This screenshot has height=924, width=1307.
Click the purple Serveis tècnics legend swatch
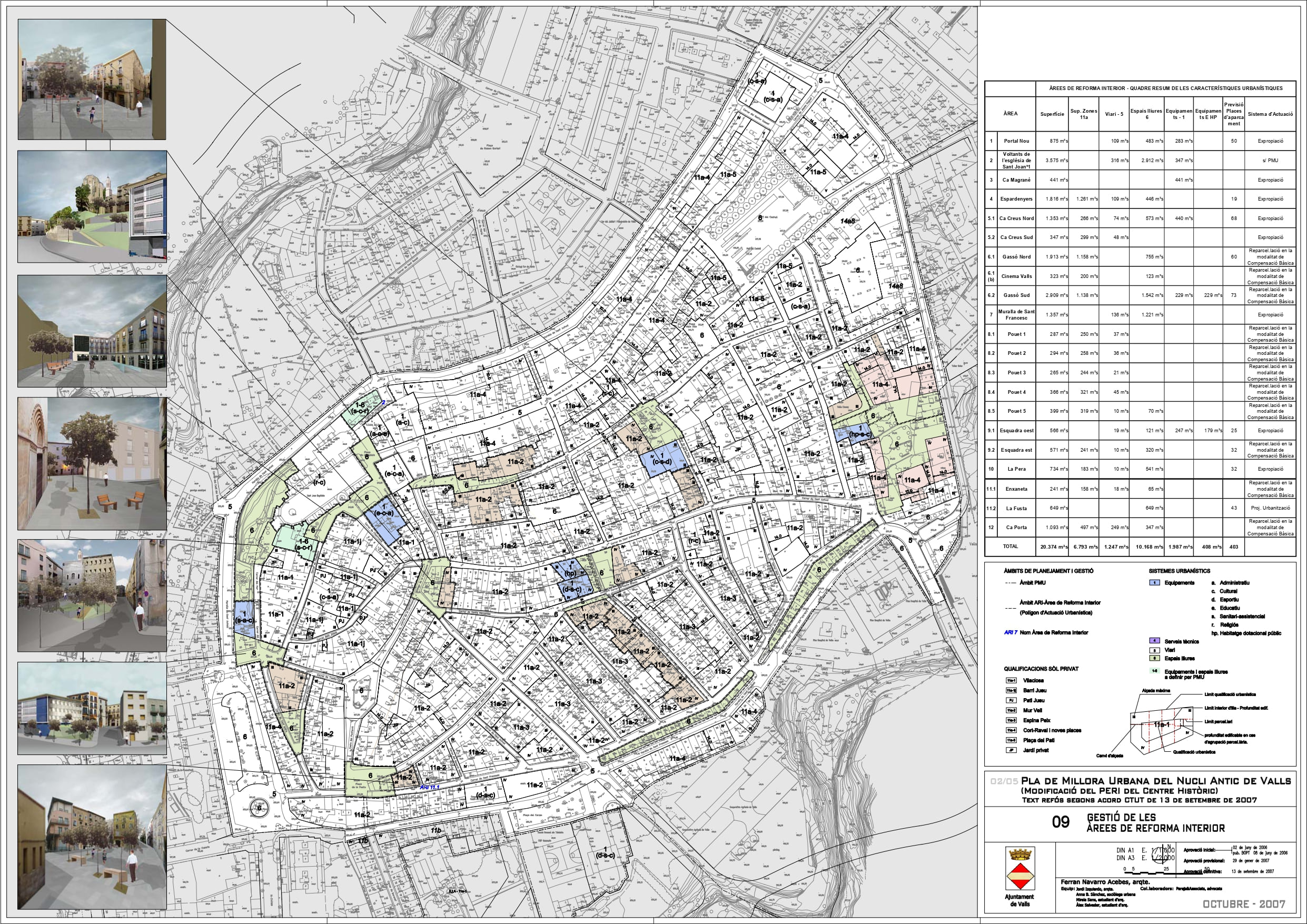tap(1154, 641)
